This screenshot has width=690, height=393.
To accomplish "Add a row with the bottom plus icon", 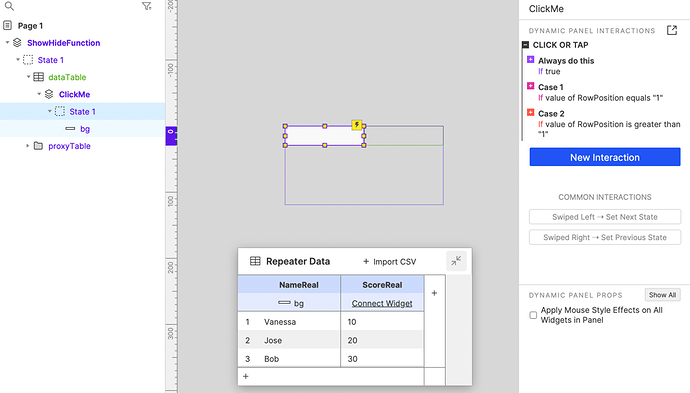I will click(246, 376).
